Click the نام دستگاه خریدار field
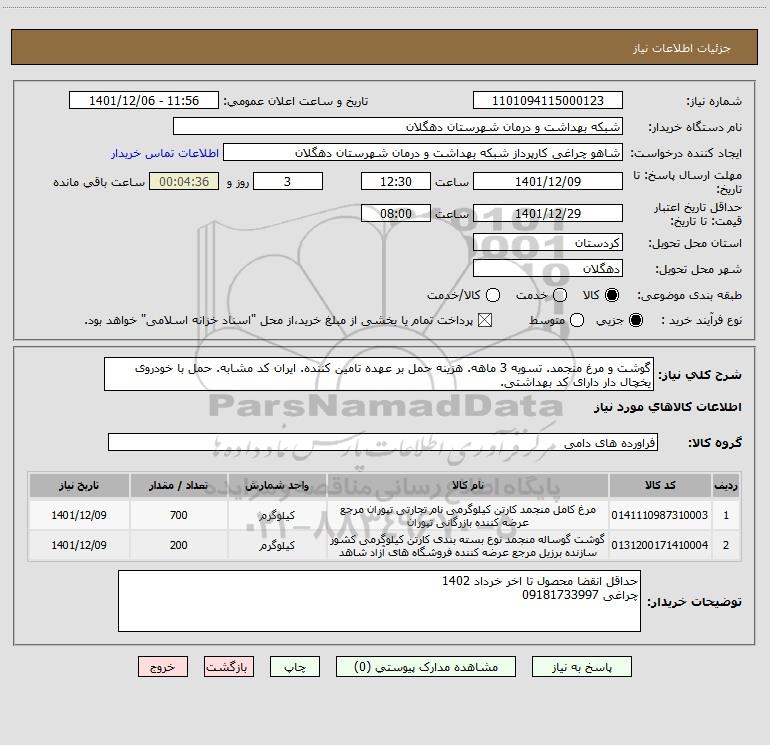Image resolution: width=770 pixels, height=745 pixels. [398, 127]
